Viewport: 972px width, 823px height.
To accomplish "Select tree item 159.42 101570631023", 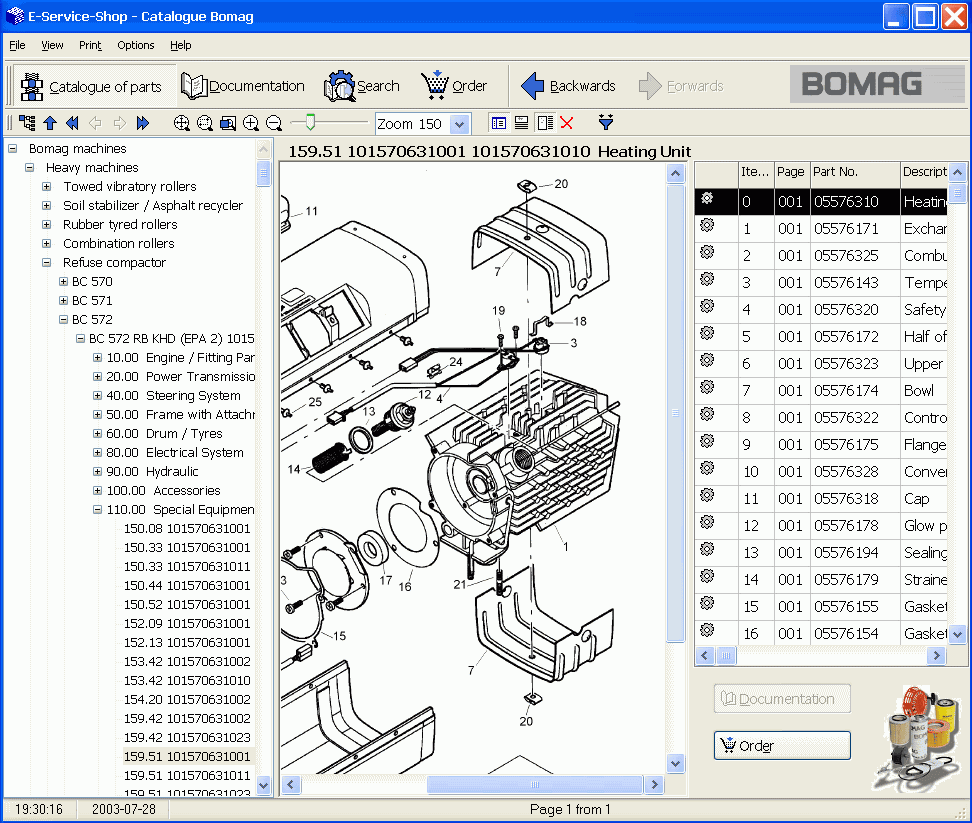I will point(187,737).
